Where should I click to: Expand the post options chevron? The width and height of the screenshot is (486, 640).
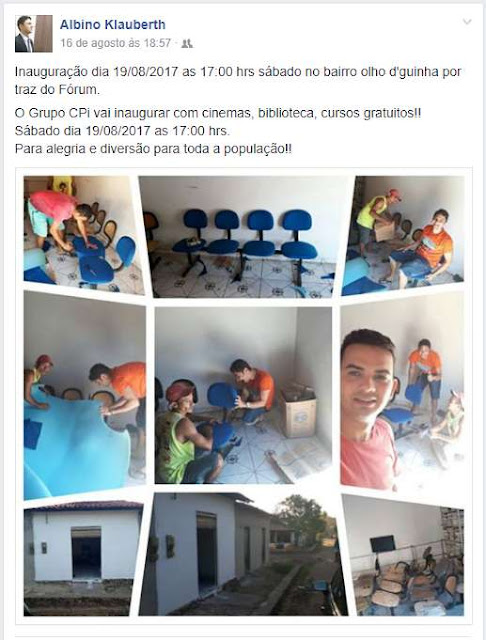pos(467,22)
